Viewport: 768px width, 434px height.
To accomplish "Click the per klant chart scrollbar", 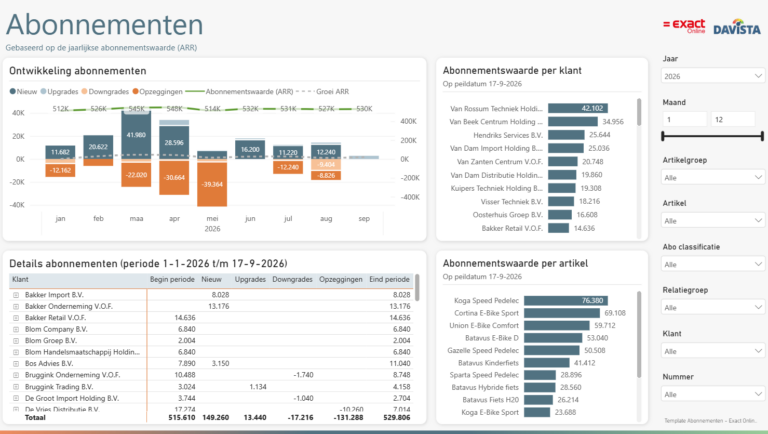I will pyautogui.click(x=639, y=112).
